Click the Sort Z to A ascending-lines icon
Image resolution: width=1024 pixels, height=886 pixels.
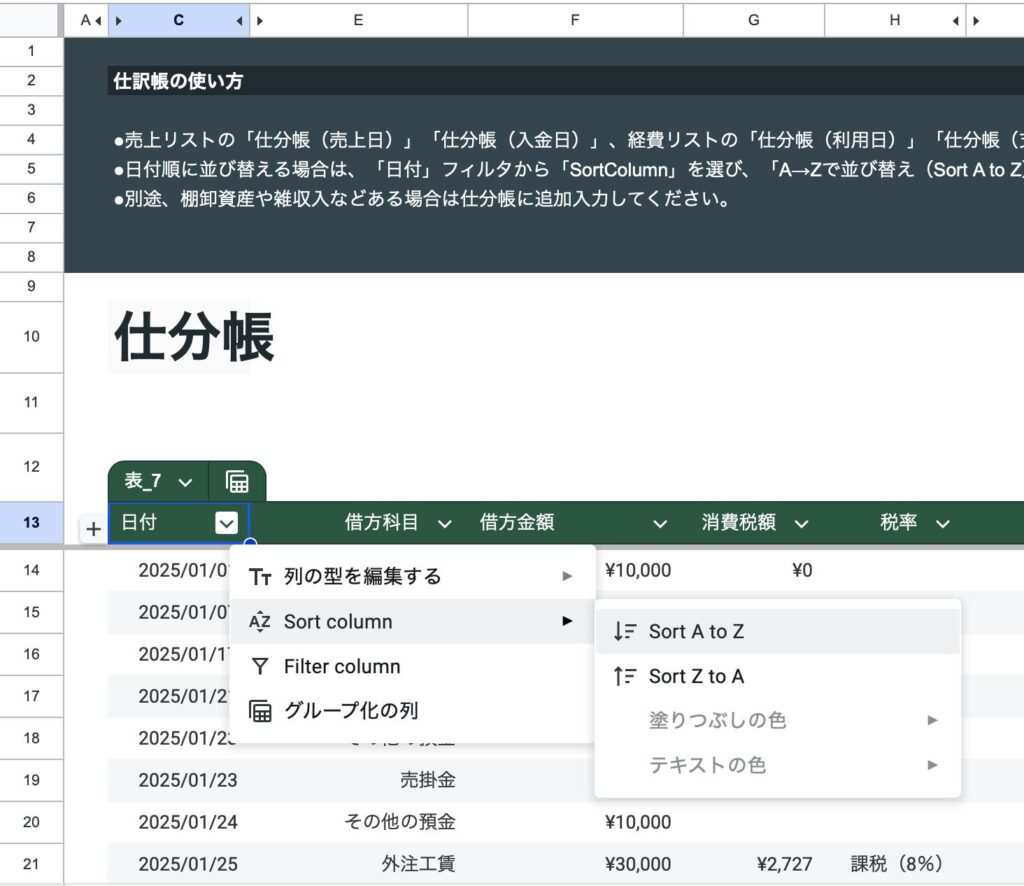coord(624,676)
